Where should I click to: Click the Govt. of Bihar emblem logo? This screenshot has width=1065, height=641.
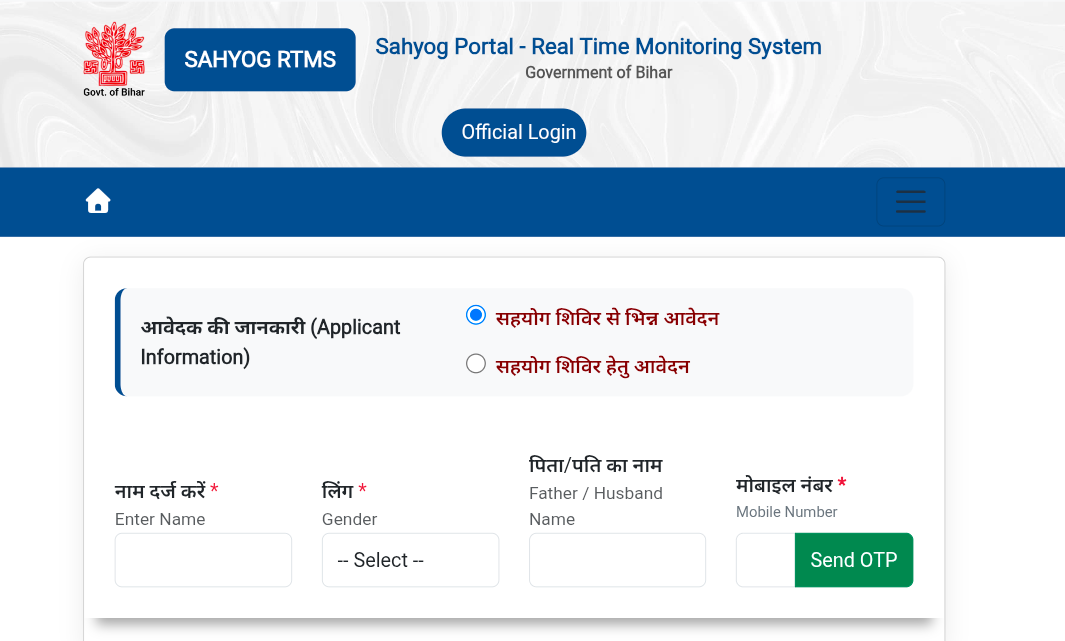tap(114, 60)
